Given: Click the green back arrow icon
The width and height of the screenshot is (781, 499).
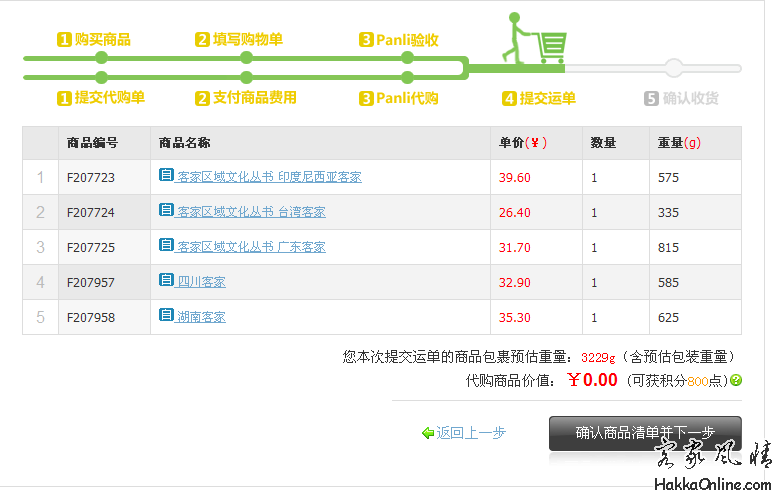Looking at the screenshot, I should coord(428,433).
